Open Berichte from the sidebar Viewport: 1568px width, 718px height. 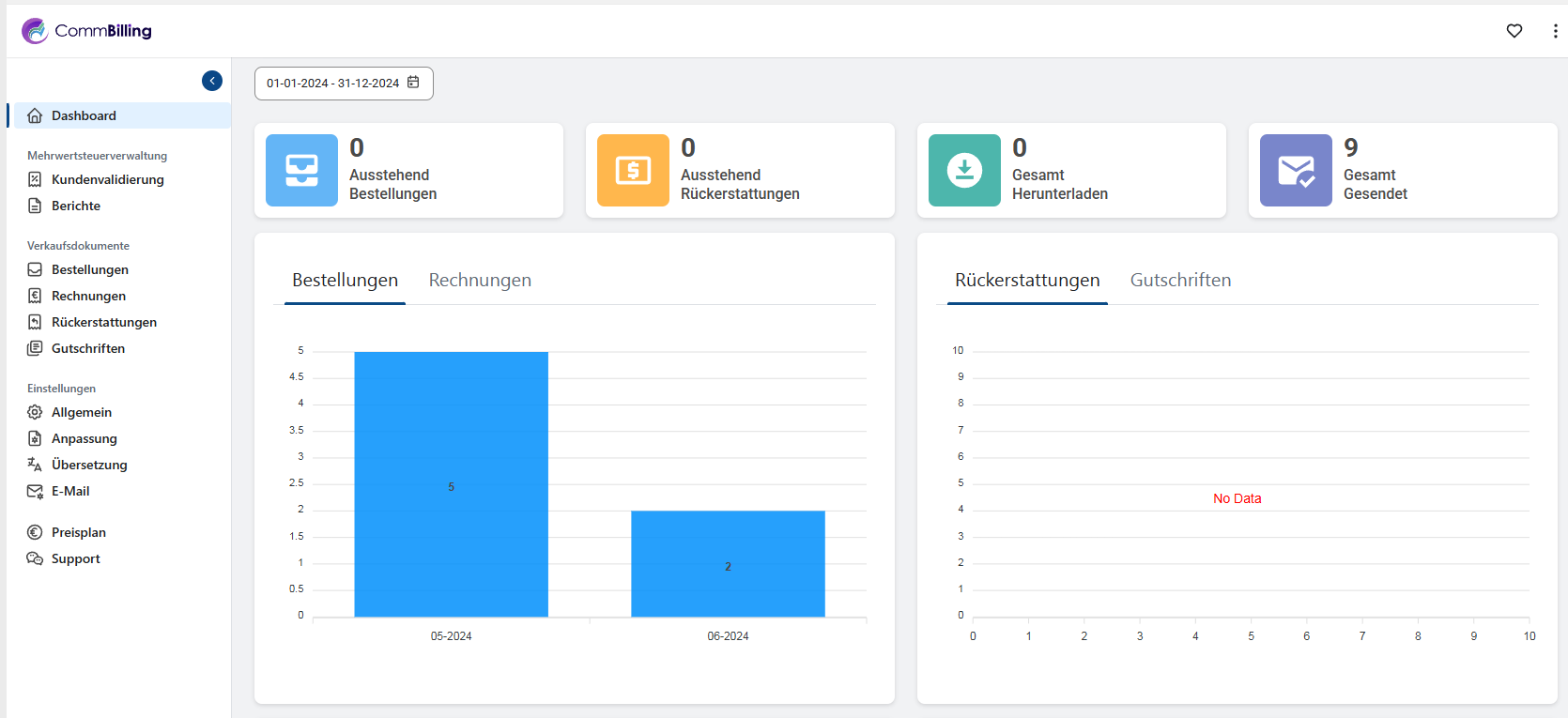tap(75, 206)
